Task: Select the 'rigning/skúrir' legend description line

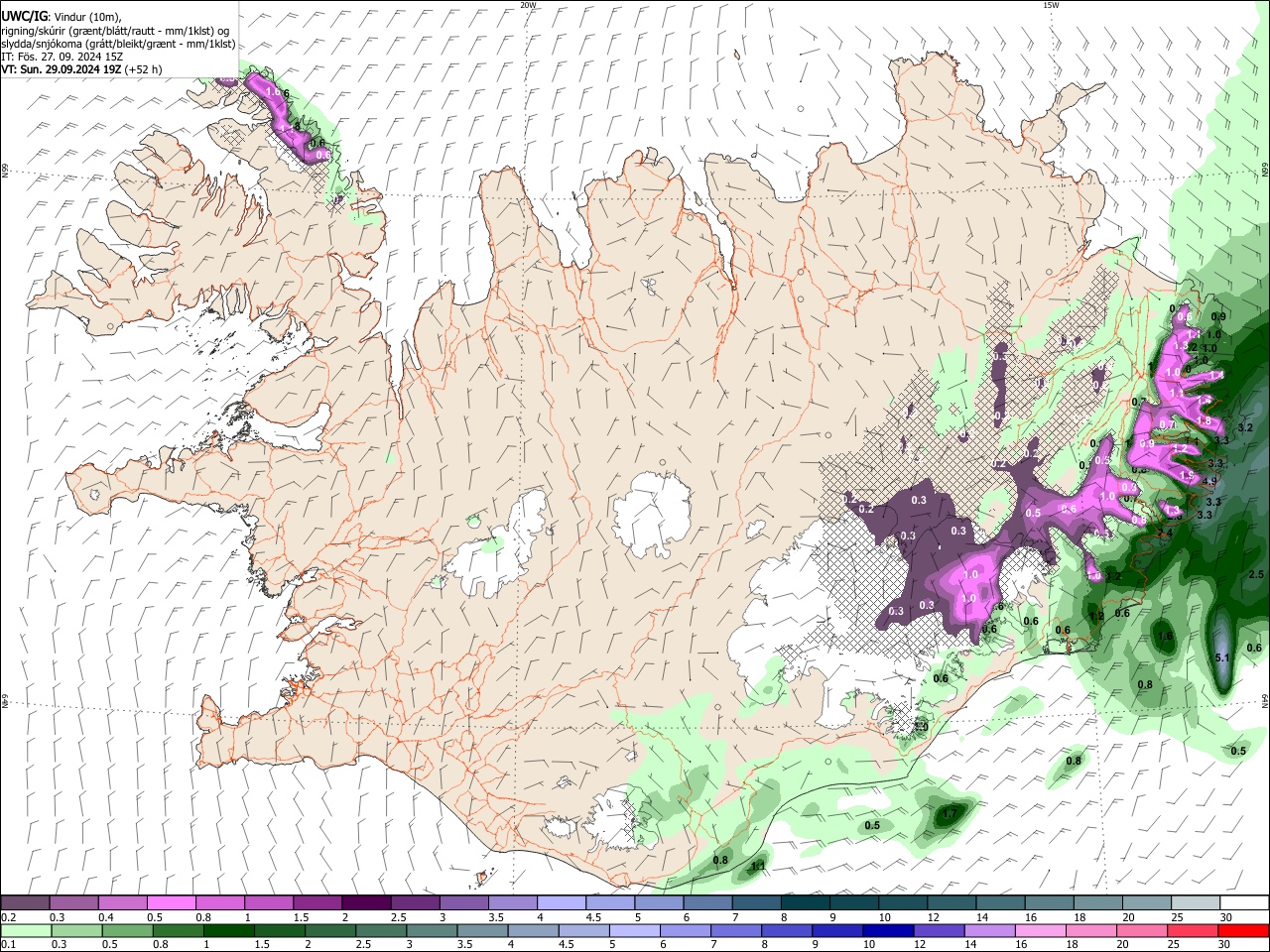Action: (115, 31)
